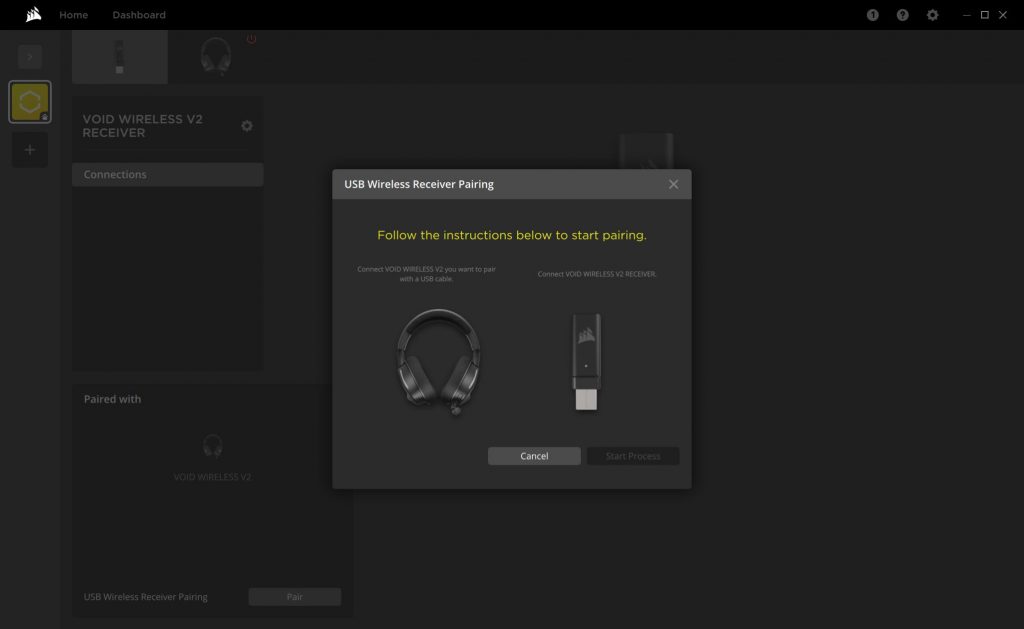This screenshot has width=1024, height=629.
Task: Click Cancel in the pairing dialog
Action: (x=534, y=456)
